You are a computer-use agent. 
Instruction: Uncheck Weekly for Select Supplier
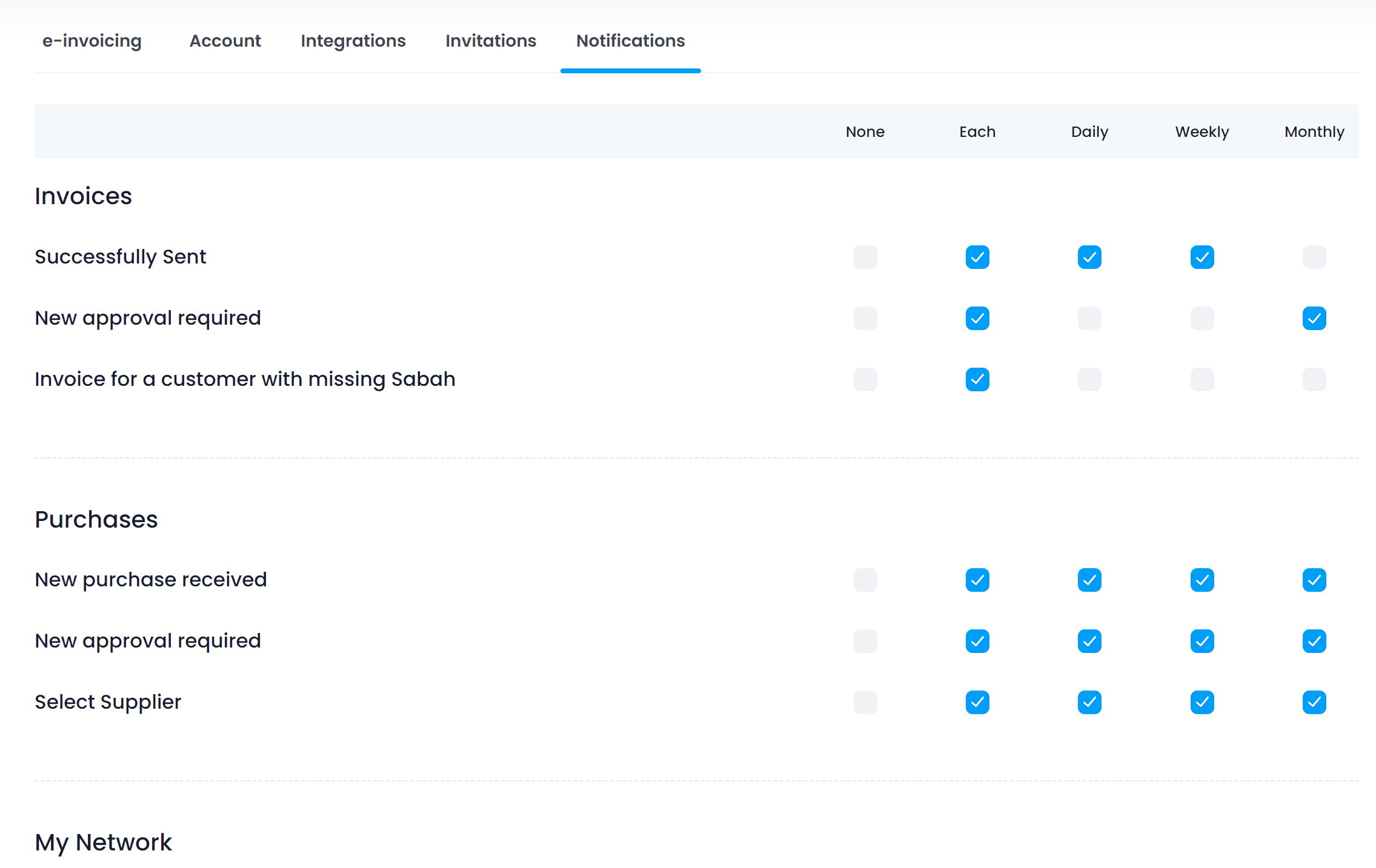1202,703
